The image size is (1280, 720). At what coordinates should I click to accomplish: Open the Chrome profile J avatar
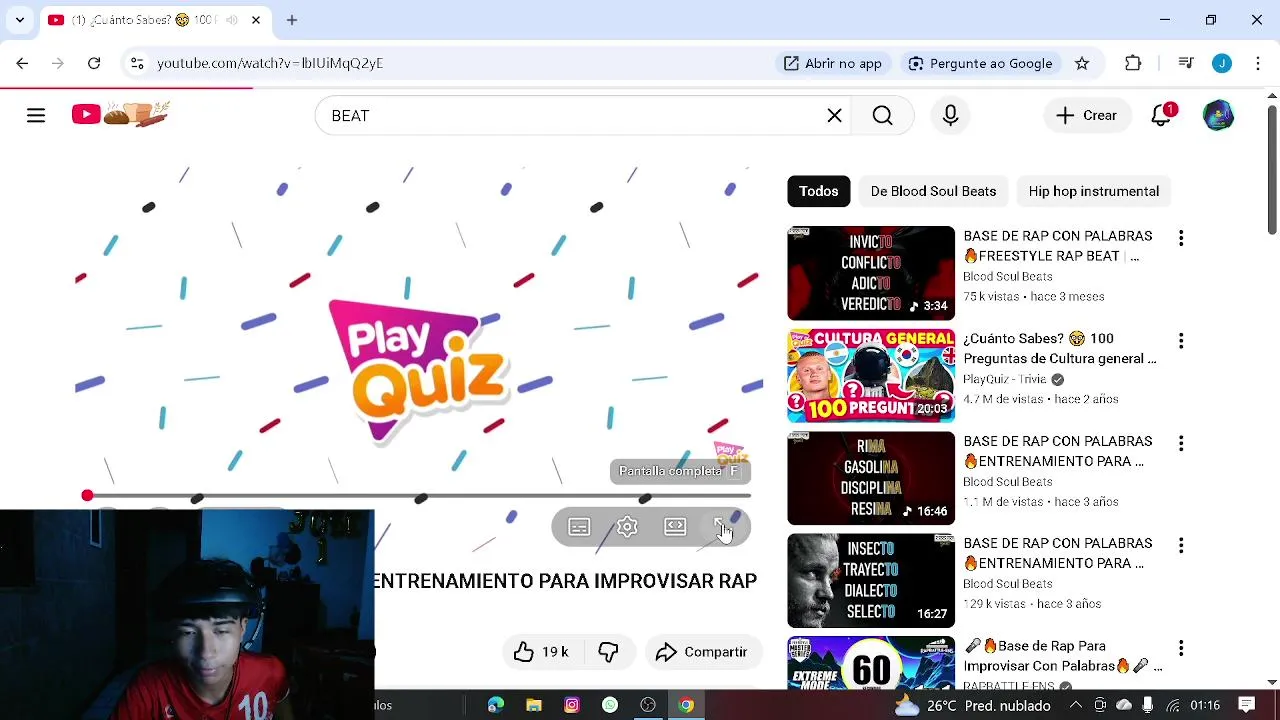[x=1222, y=63]
